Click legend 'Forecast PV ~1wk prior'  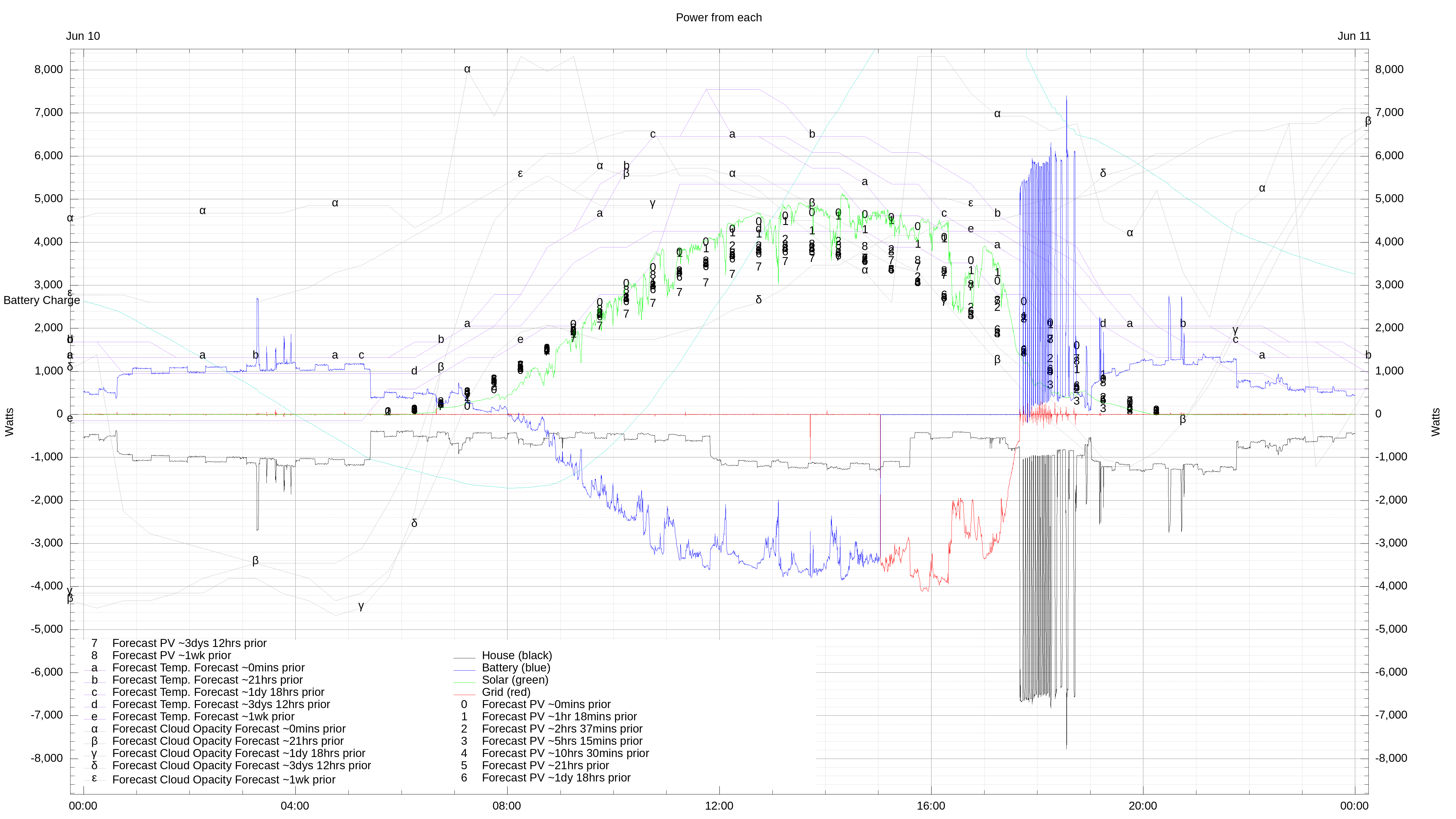pos(172,655)
